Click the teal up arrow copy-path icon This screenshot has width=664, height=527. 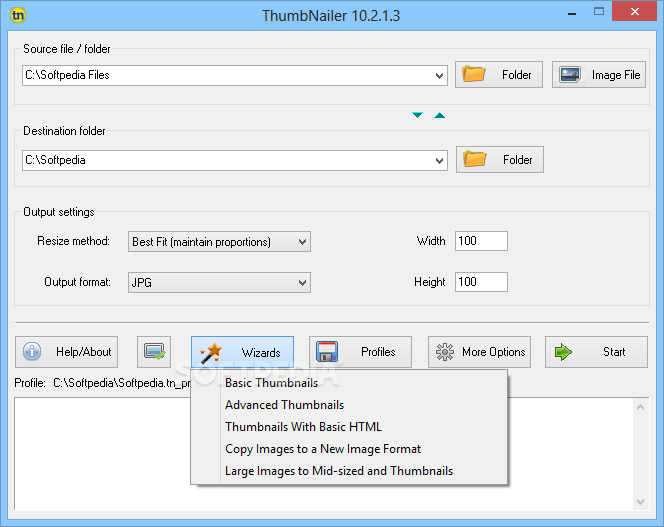point(440,115)
